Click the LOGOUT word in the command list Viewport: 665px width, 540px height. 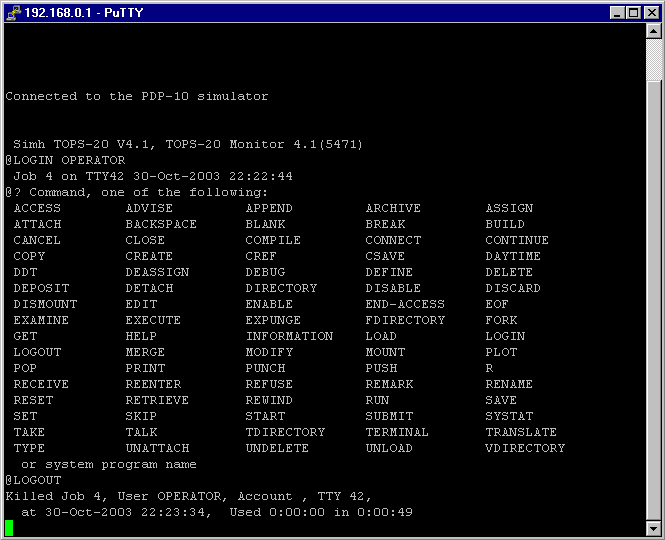(37, 352)
